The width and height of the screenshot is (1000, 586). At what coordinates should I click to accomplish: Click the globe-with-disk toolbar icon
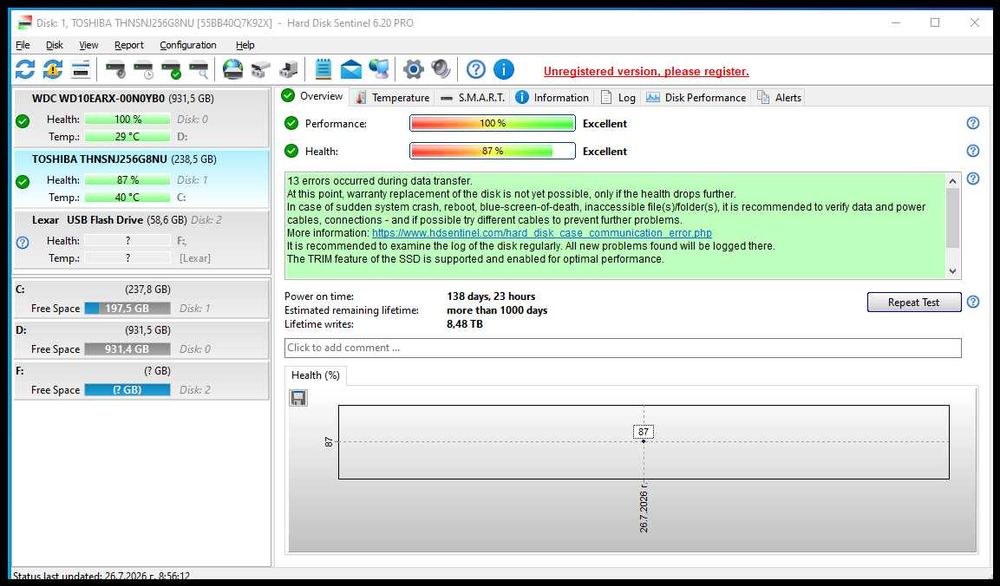(x=233, y=70)
